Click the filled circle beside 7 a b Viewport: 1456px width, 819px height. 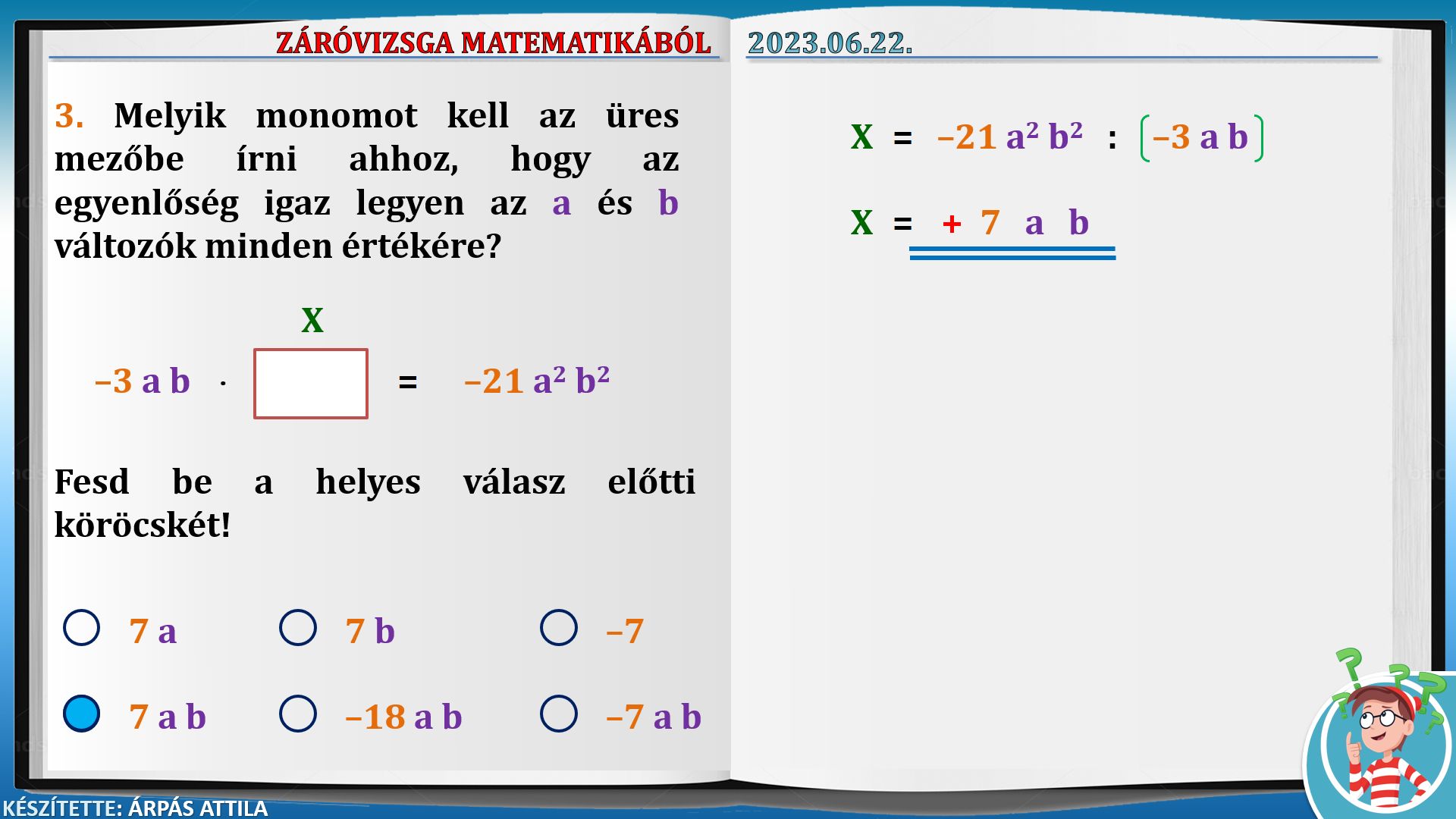[x=82, y=714]
